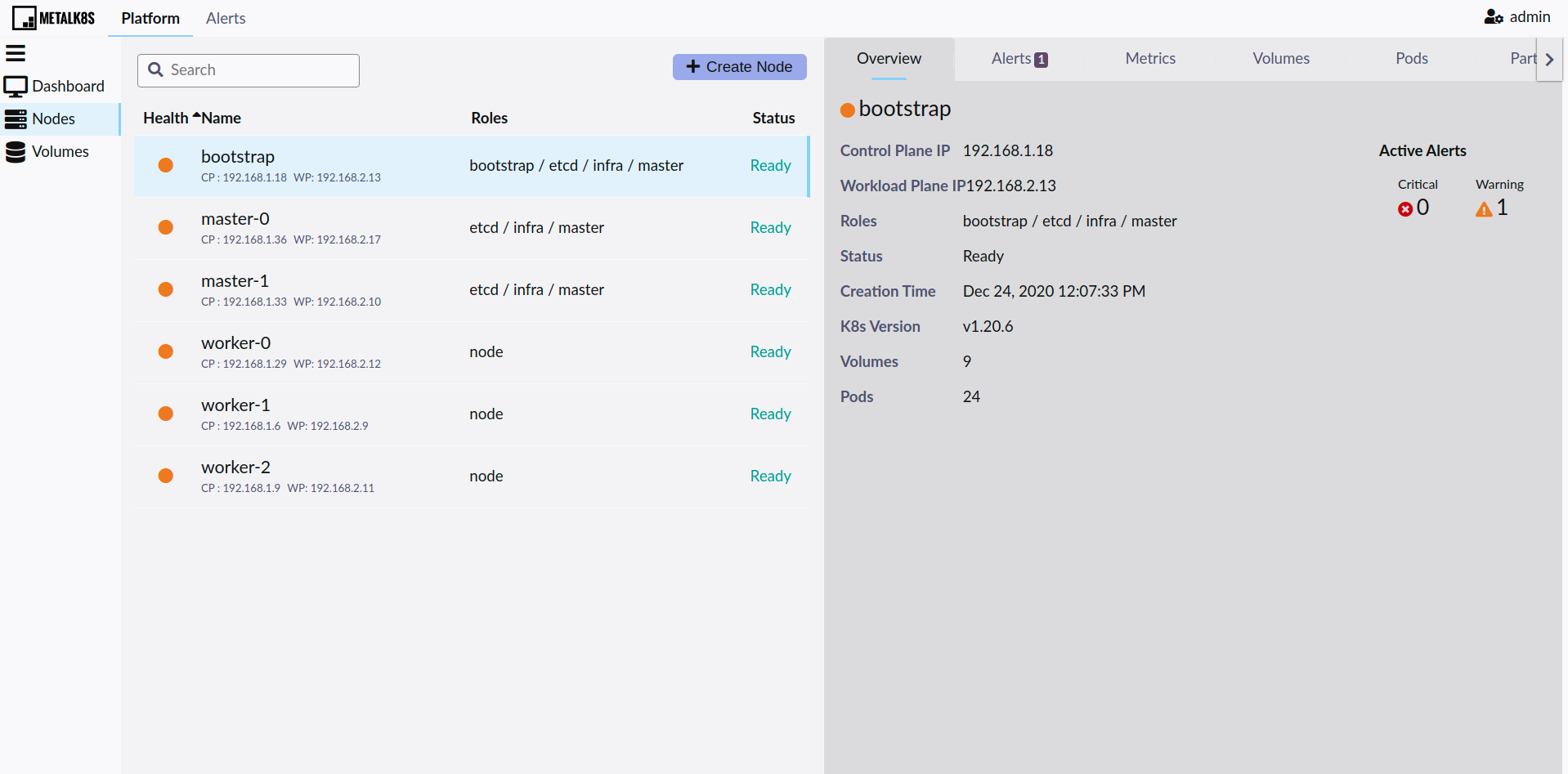Select the worker-0 node name
The image size is (1568, 774).
tap(236, 342)
